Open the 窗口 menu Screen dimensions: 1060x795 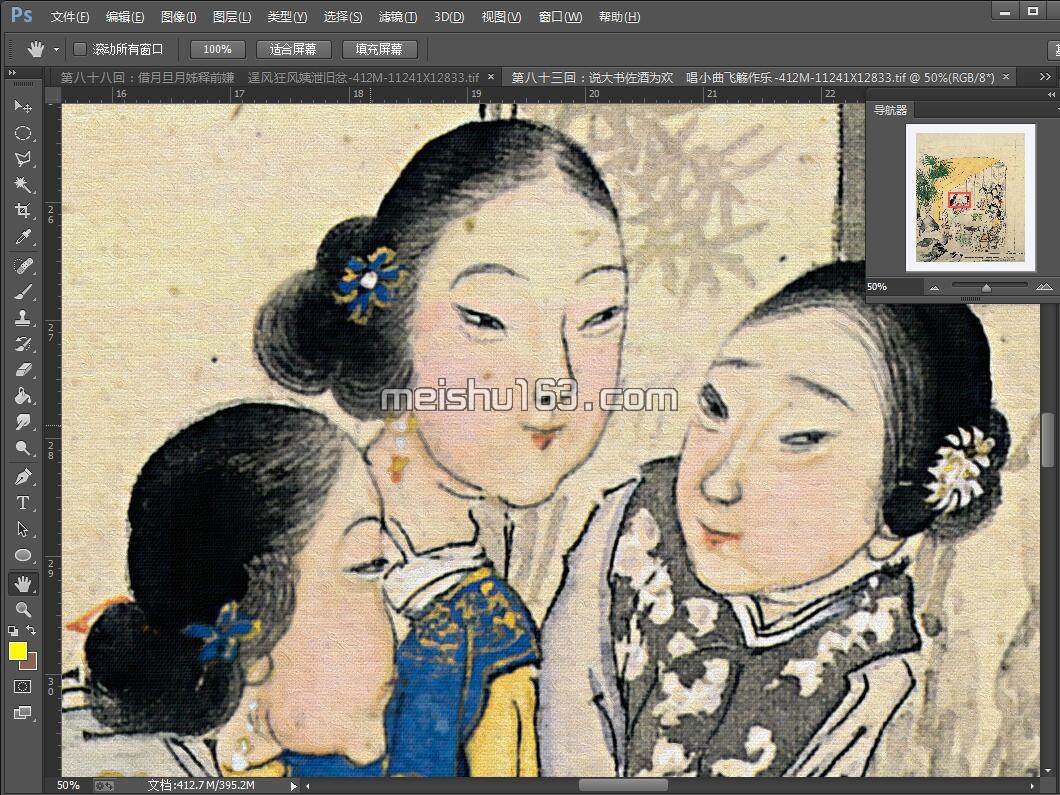coord(560,16)
